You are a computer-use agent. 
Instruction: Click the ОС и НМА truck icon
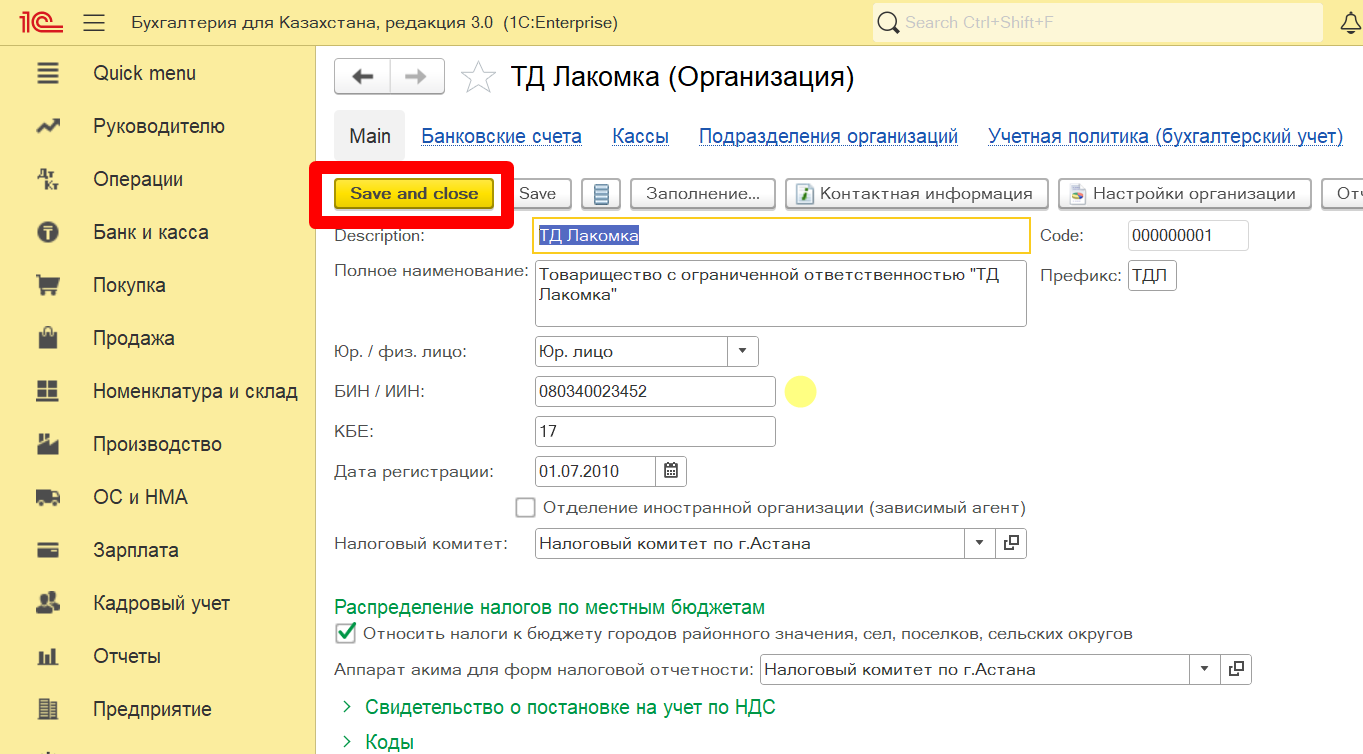click(x=47, y=497)
